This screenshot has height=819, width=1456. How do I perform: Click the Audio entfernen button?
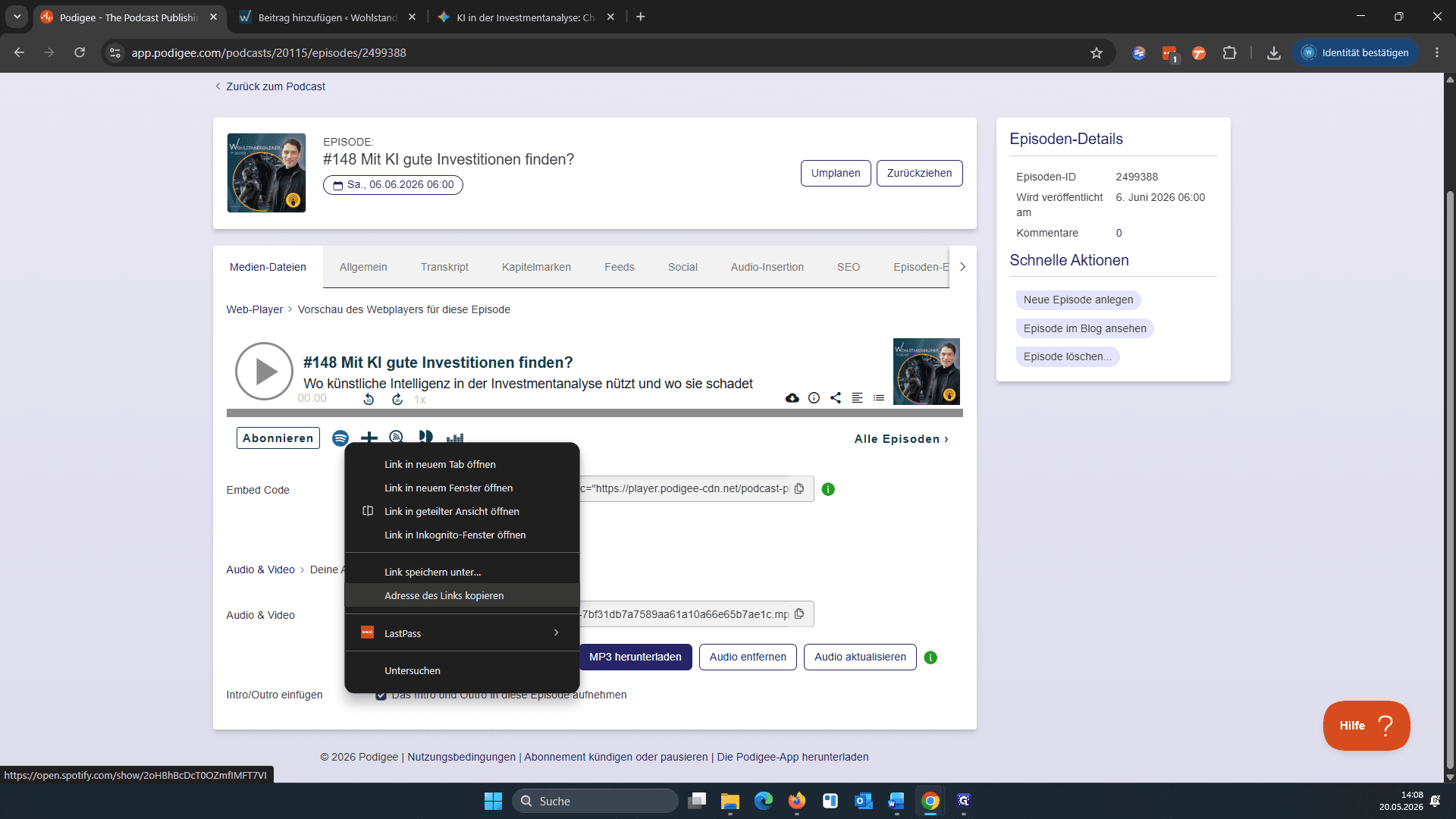pos(748,657)
